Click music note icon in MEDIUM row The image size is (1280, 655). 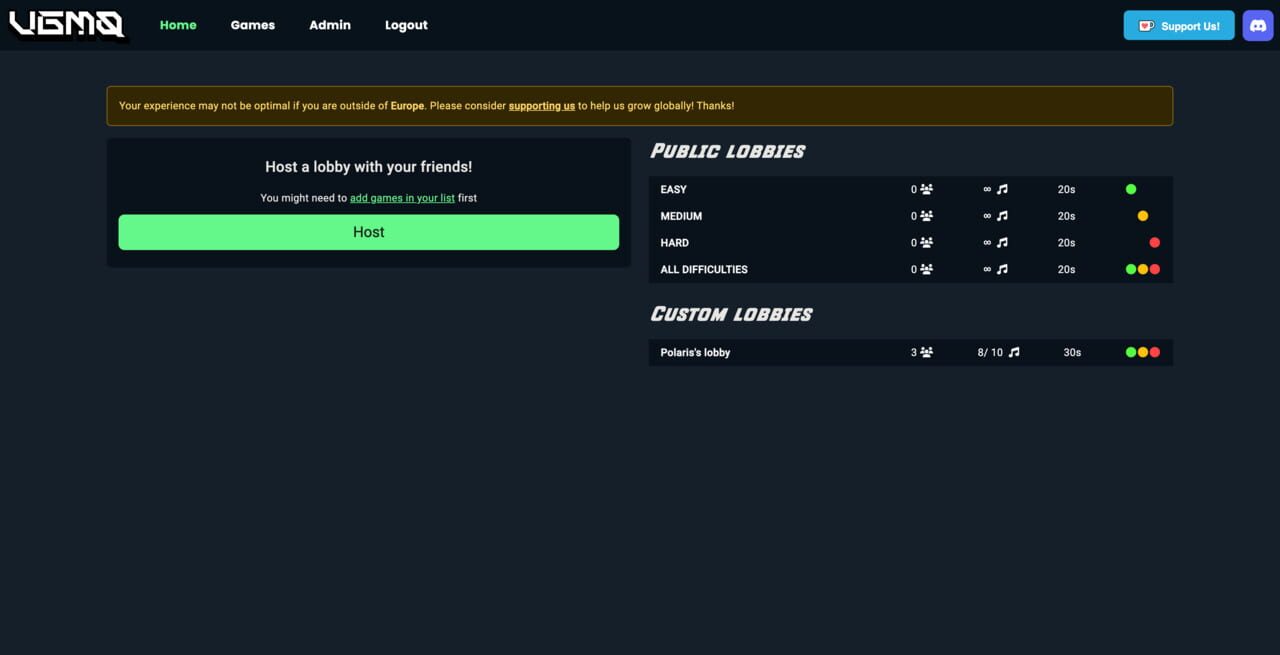click(1002, 216)
